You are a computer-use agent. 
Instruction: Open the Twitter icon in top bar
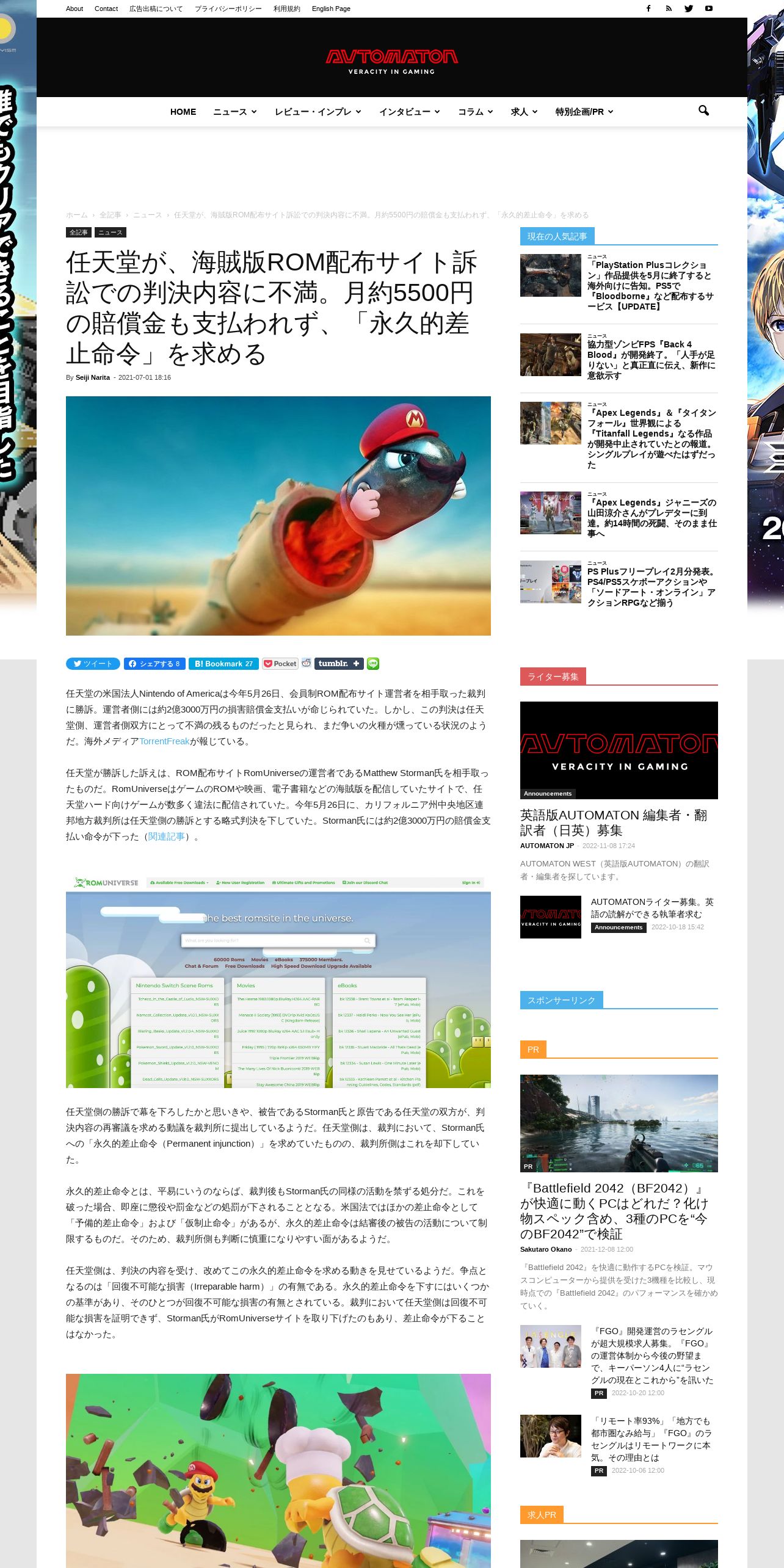coord(689,9)
